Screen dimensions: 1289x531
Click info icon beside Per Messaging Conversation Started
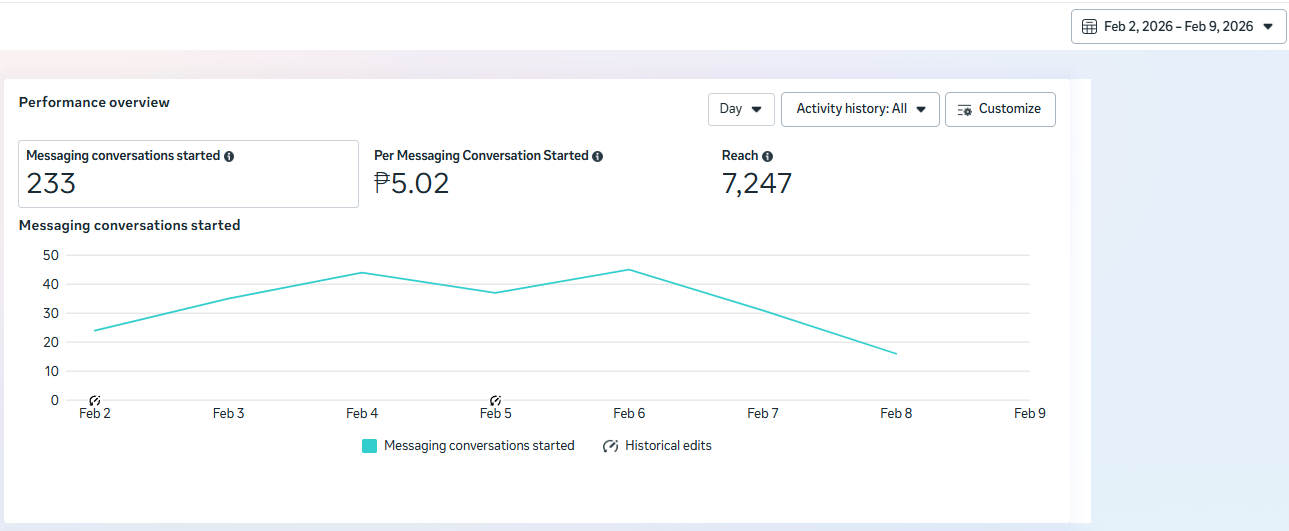pyautogui.click(x=597, y=157)
